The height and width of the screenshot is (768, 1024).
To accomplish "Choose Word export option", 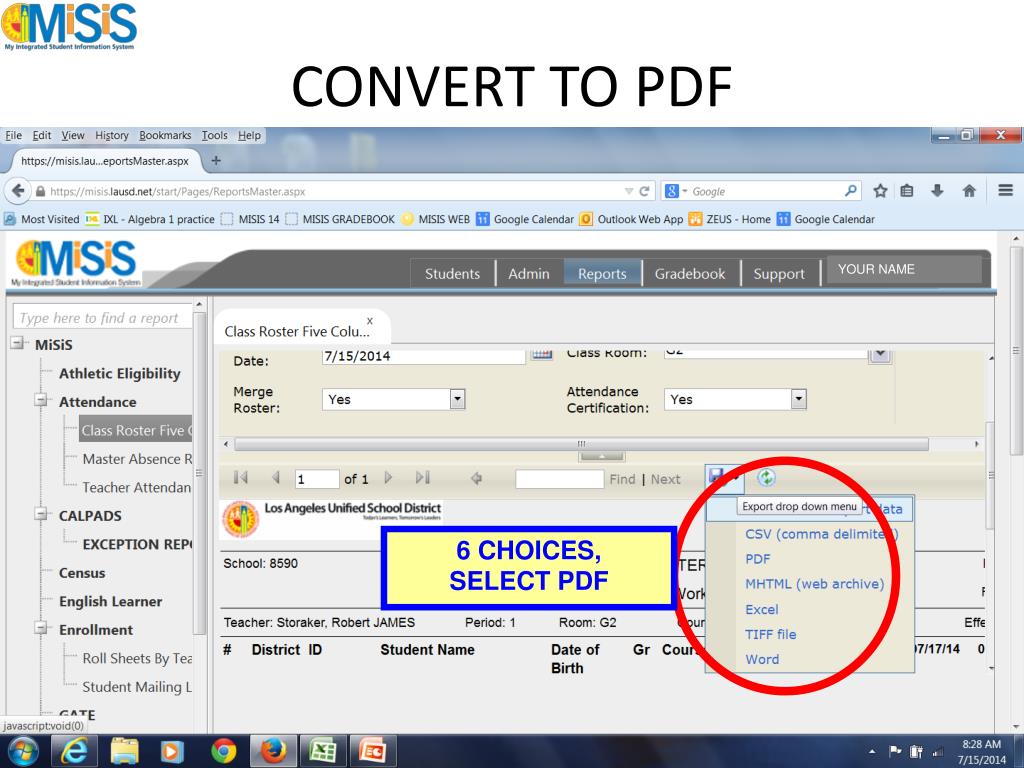I will click(x=762, y=660).
